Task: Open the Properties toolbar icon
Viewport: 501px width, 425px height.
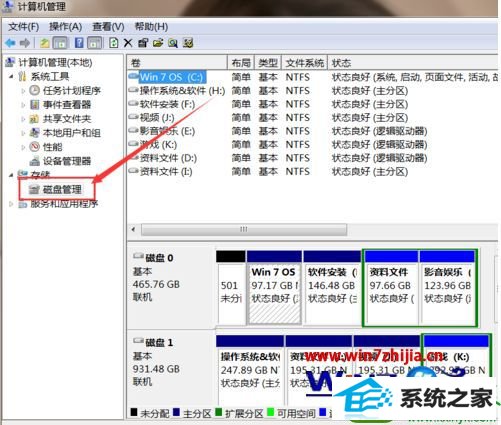Action: pyautogui.click(x=143, y=43)
